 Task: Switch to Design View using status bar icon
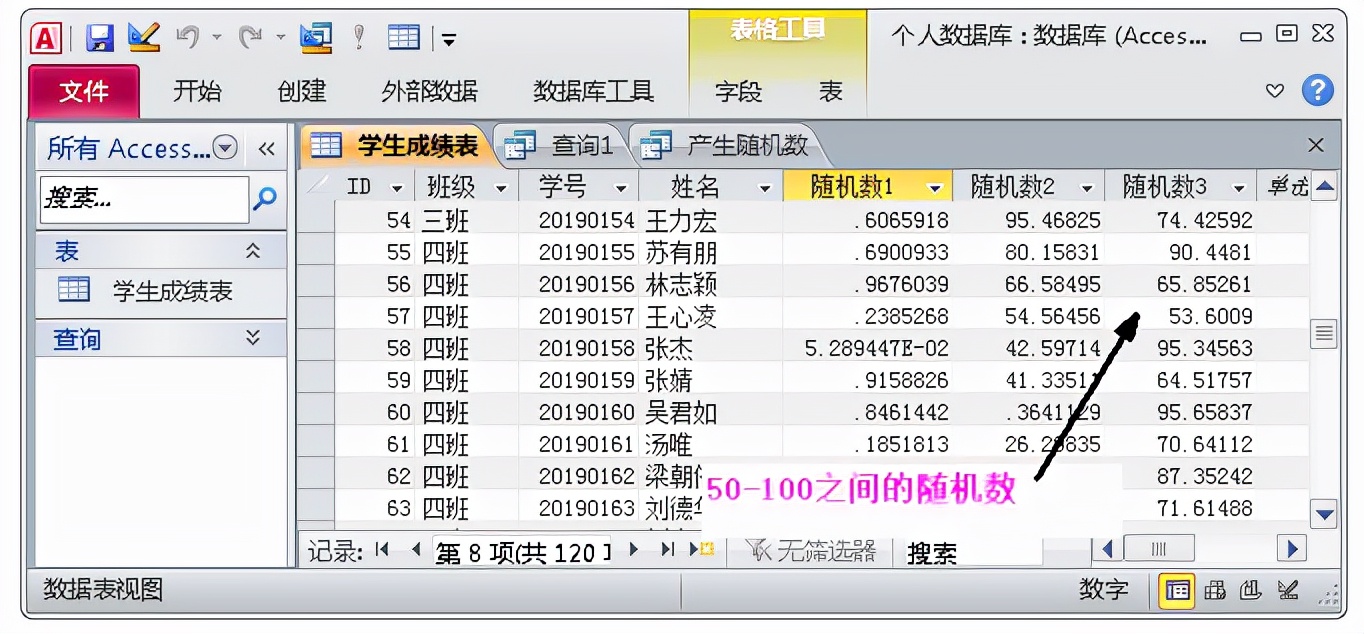tap(1287, 590)
